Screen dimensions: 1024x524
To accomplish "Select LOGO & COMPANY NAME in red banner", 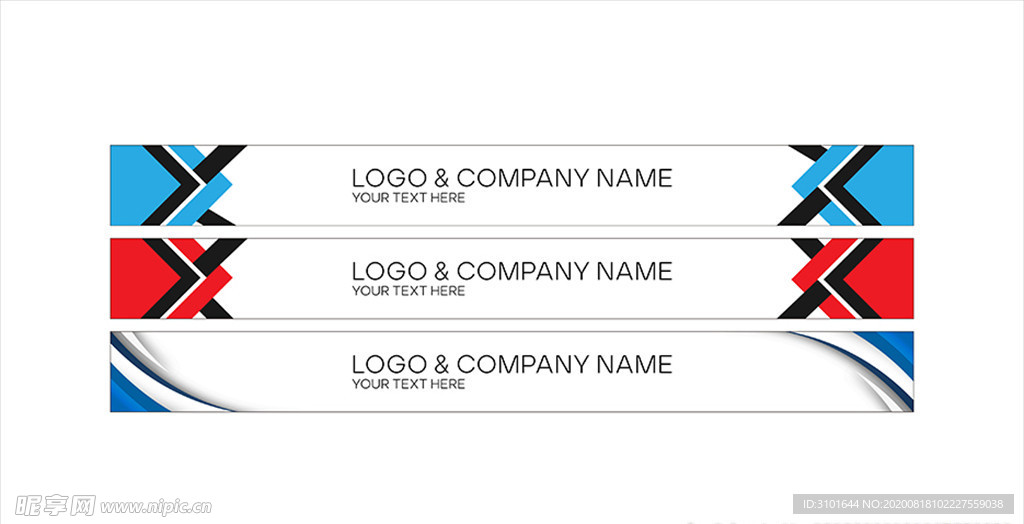I will (512, 270).
